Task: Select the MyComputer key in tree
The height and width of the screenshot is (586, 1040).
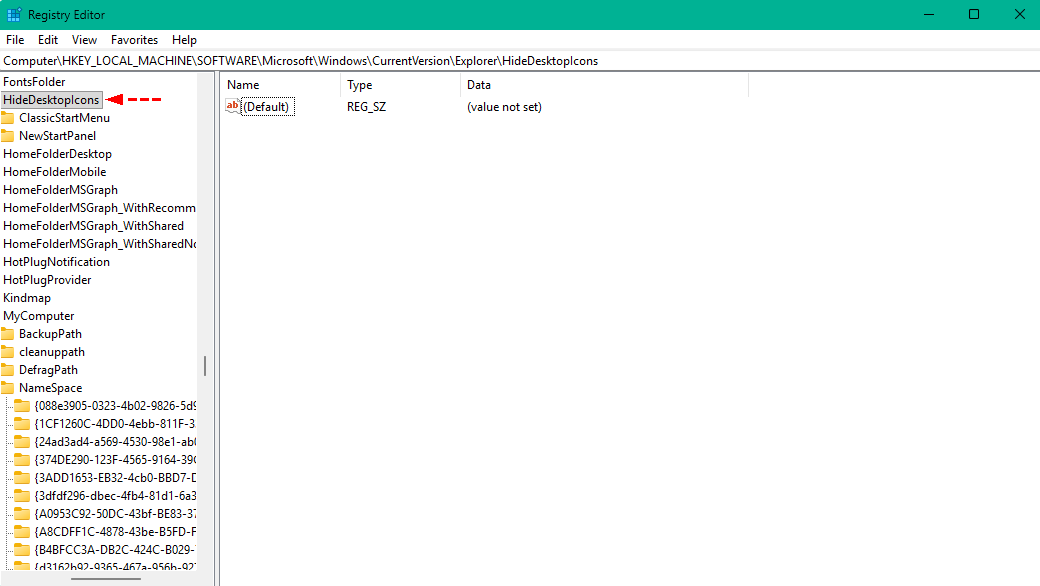Action: click(x=38, y=316)
